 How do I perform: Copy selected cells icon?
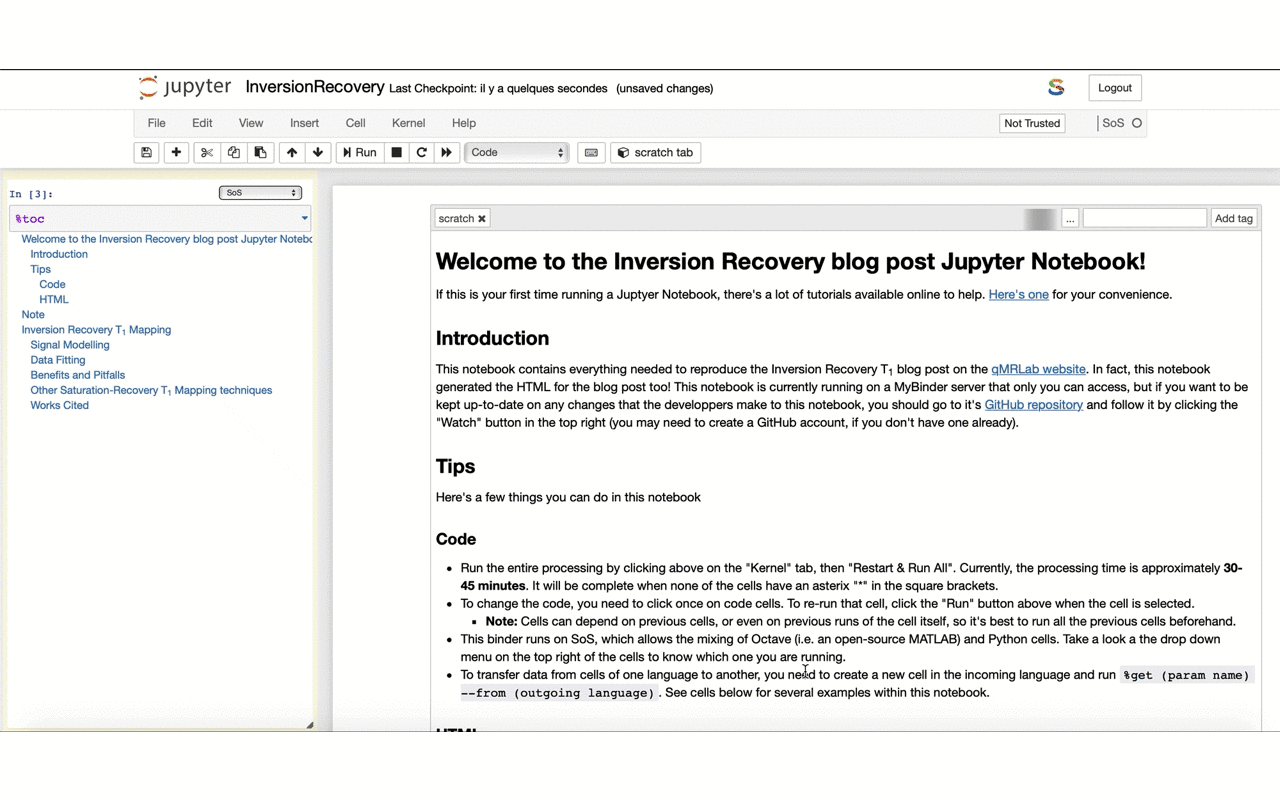coord(233,153)
